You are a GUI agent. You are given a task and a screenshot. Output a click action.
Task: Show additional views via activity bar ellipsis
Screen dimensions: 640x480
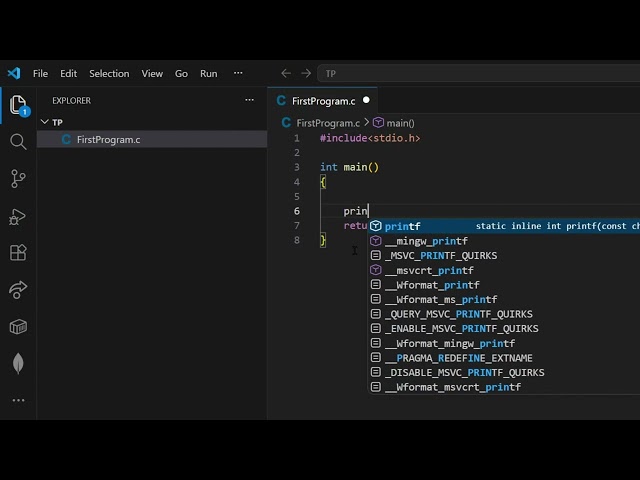pyautogui.click(x=18, y=400)
